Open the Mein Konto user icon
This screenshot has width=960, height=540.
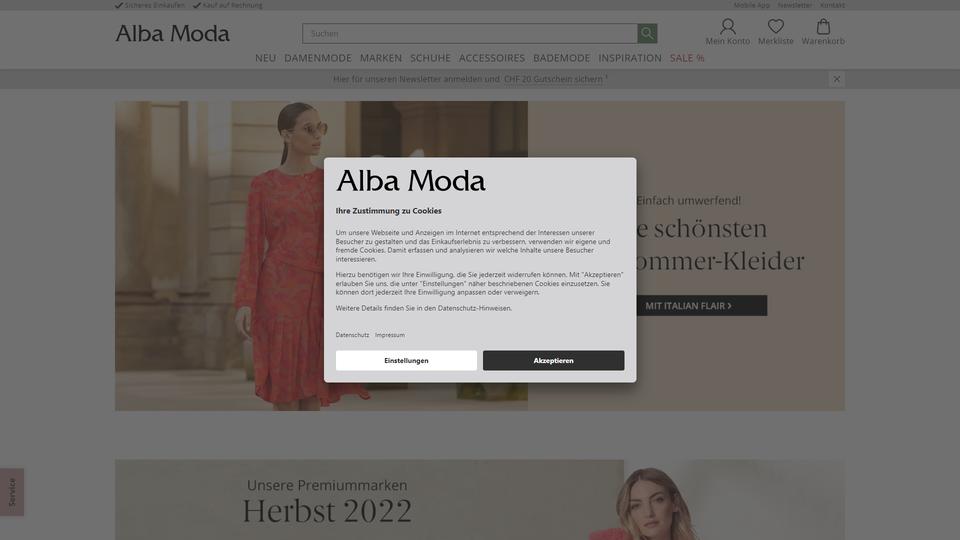click(727, 26)
